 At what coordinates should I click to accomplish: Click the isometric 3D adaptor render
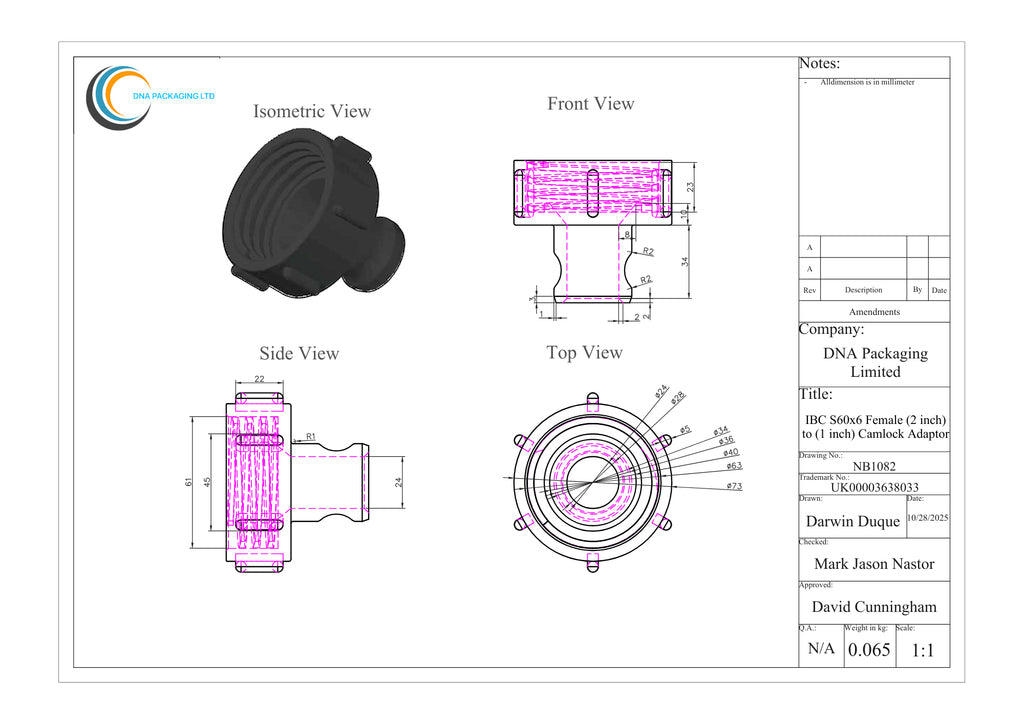(313, 213)
